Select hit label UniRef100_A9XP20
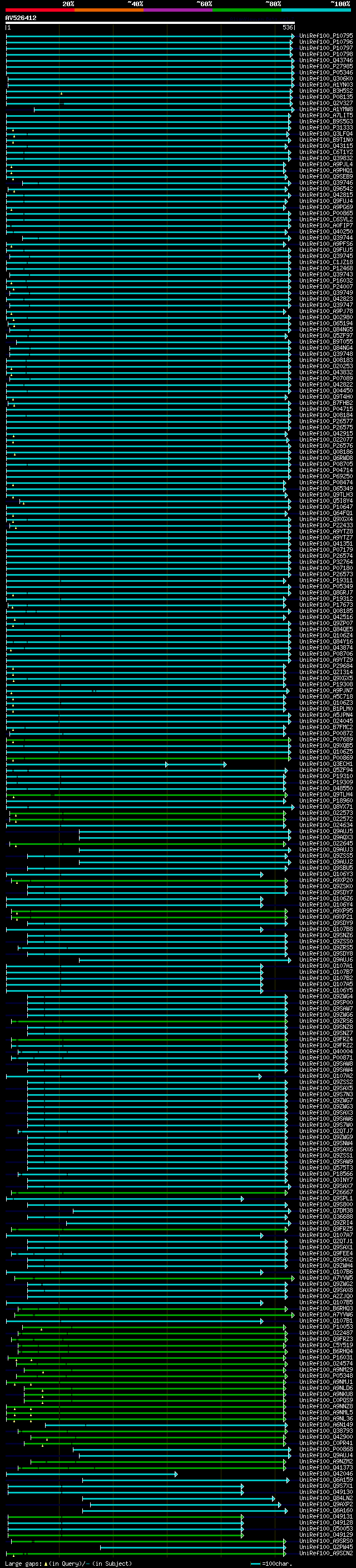The height and width of the screenshot is (1568, 356). (326, 880)
